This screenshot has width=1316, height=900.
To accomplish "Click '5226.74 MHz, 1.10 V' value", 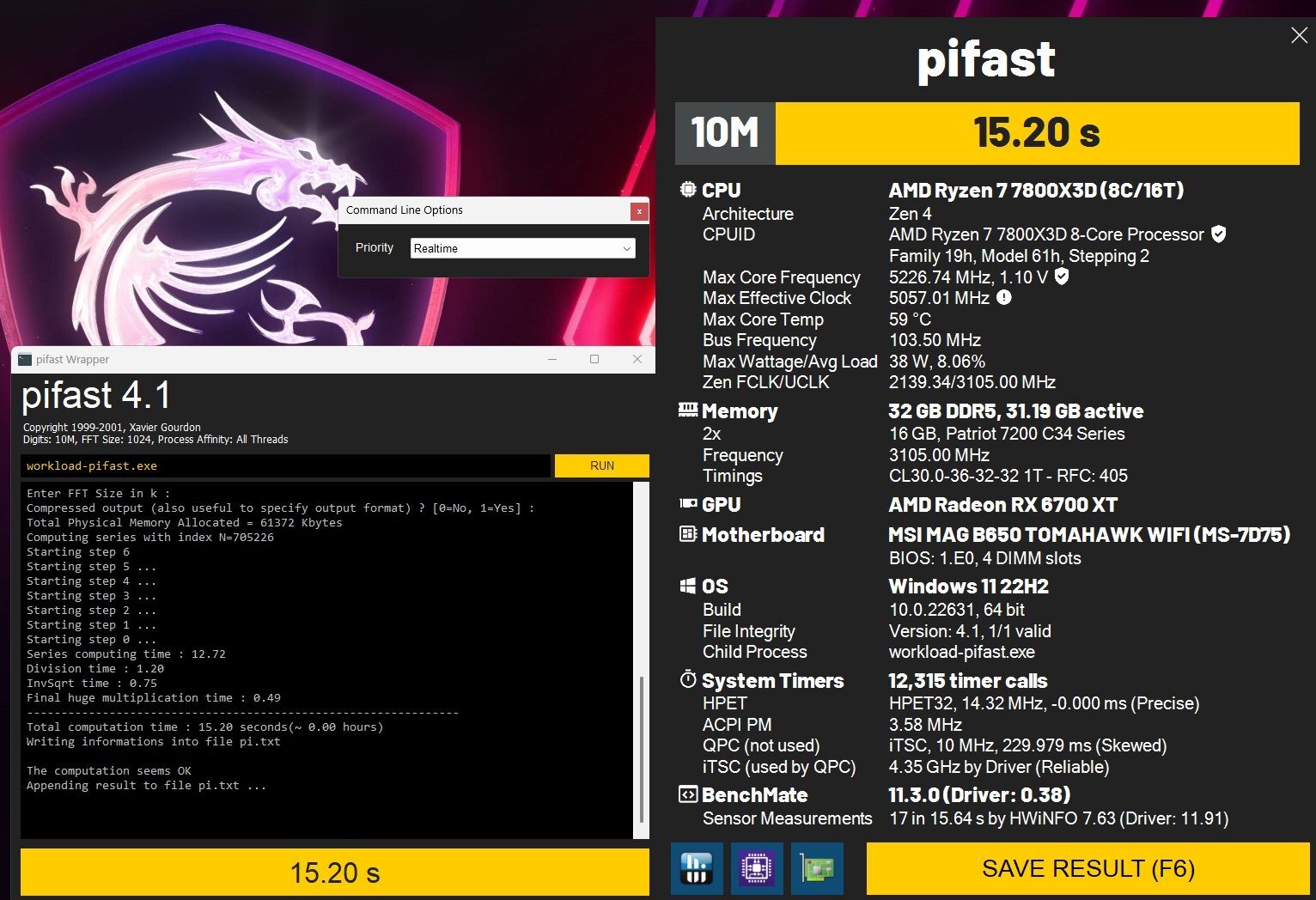I will click(x=968, y=277).
